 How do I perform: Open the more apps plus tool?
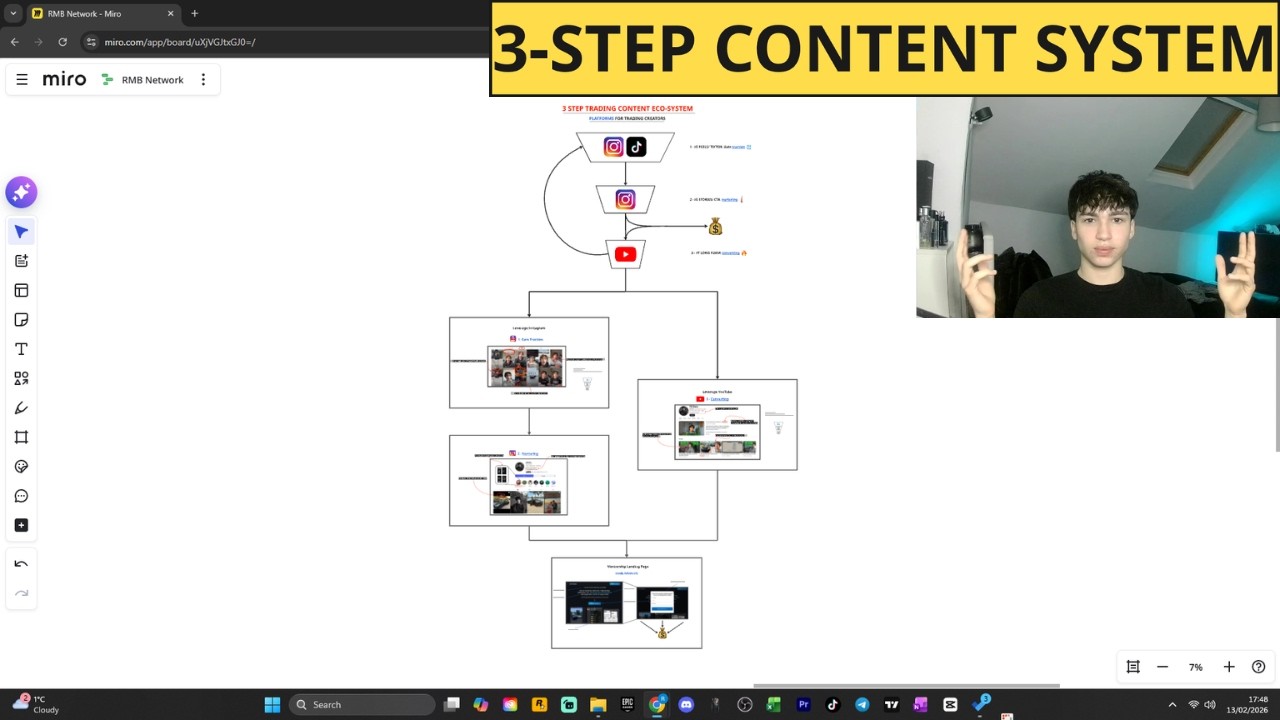(21, 525)
